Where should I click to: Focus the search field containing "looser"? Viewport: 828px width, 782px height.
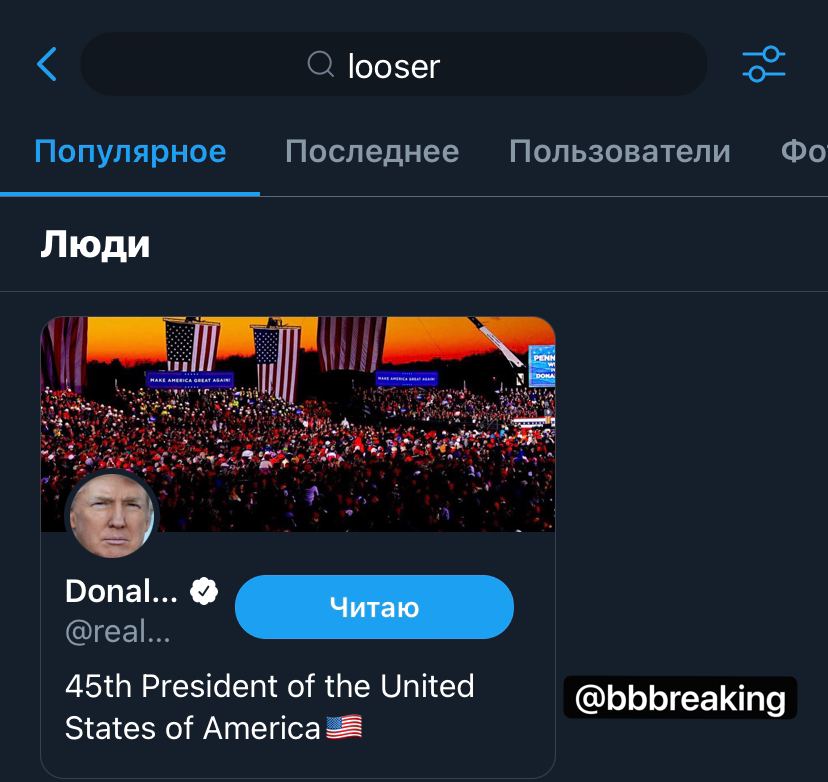coord(394,65)
